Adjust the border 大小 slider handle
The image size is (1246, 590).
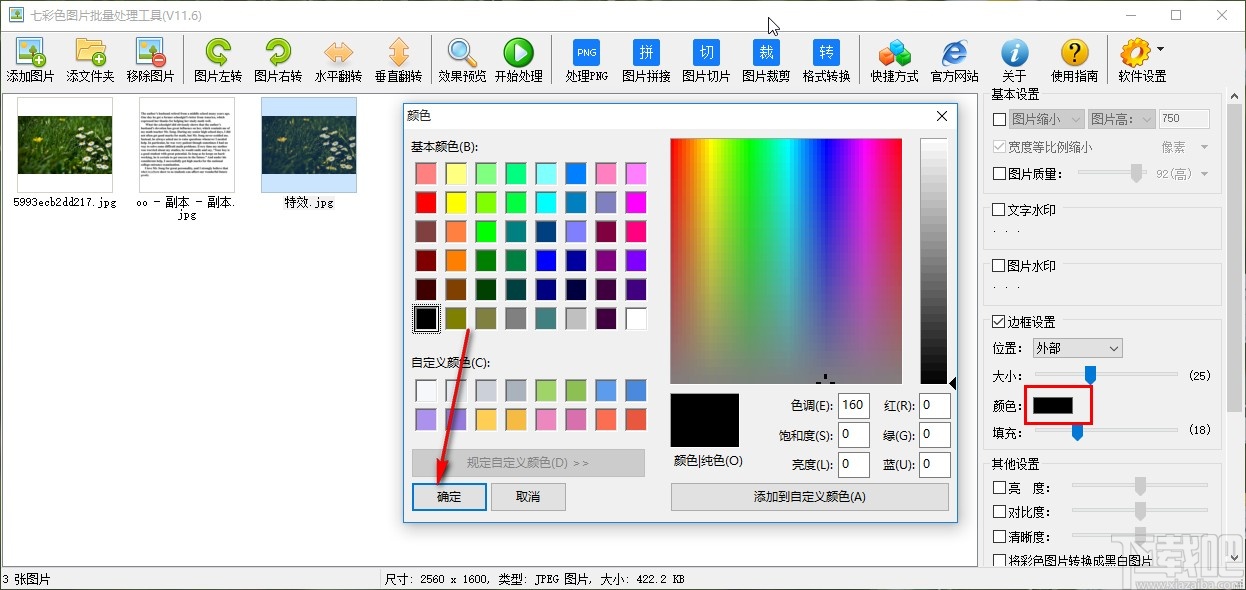[1091, 374]
